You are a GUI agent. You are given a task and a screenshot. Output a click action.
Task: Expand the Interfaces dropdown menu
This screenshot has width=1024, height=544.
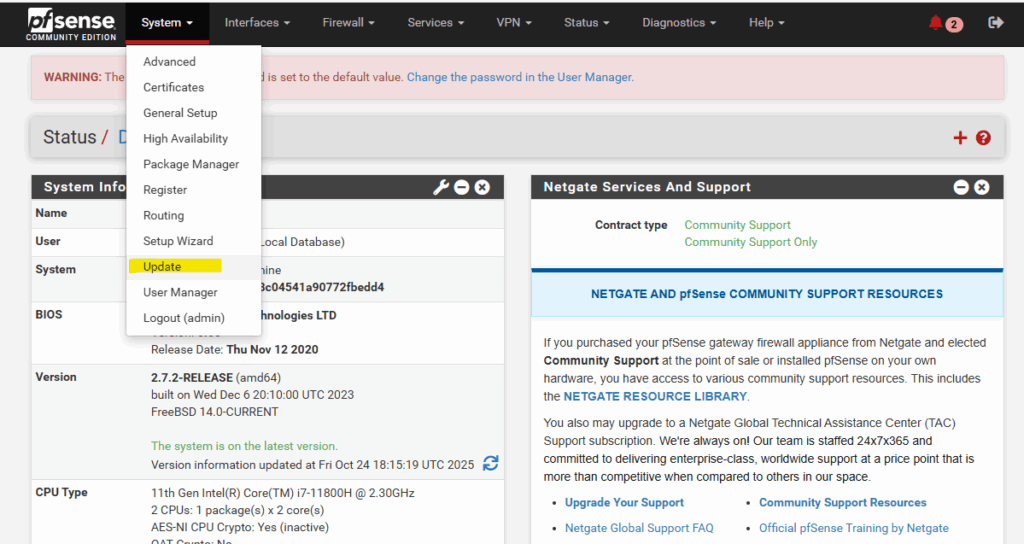(x=257, y=23)
